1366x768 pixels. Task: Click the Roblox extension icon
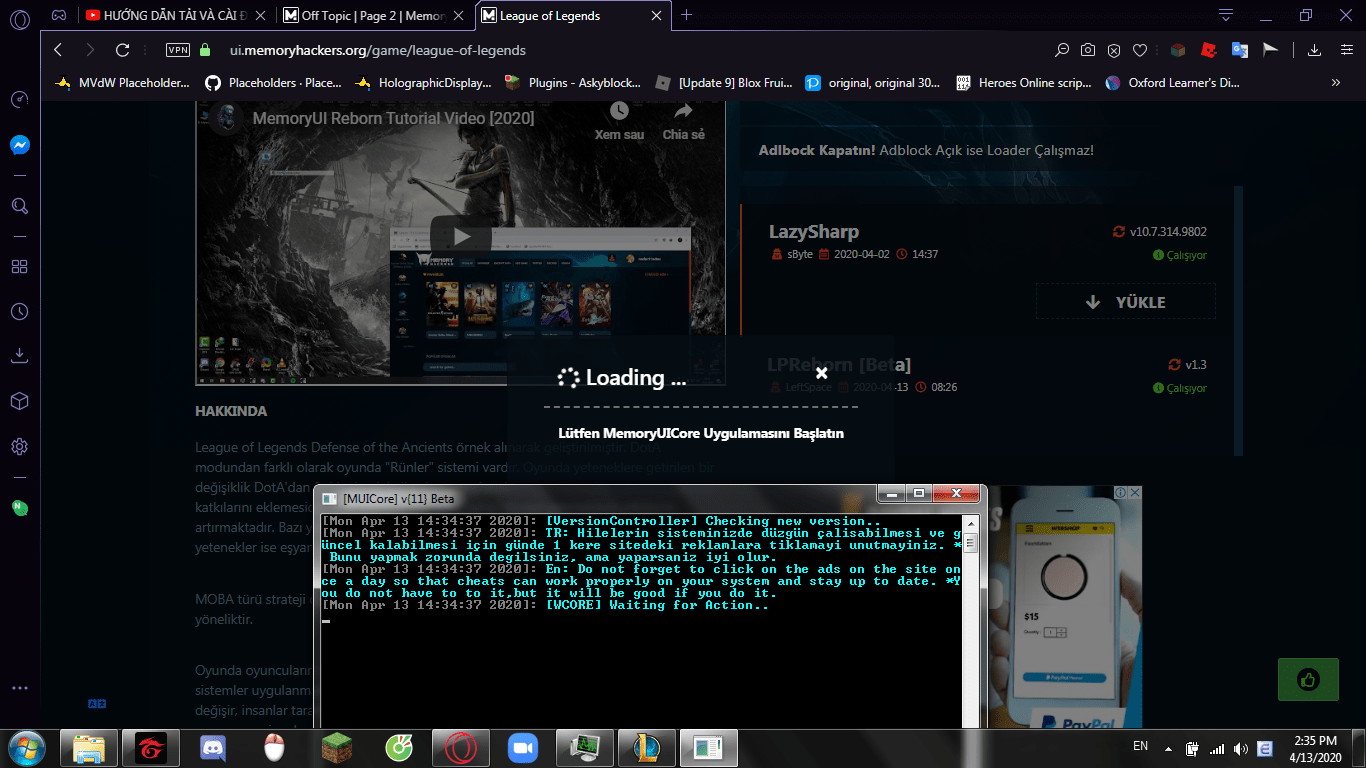[x=1209, y=50]
